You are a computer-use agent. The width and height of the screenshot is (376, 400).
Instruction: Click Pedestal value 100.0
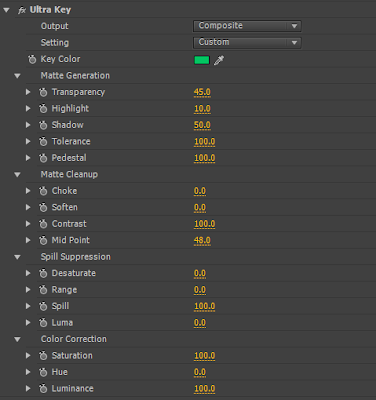pos(204,158)
